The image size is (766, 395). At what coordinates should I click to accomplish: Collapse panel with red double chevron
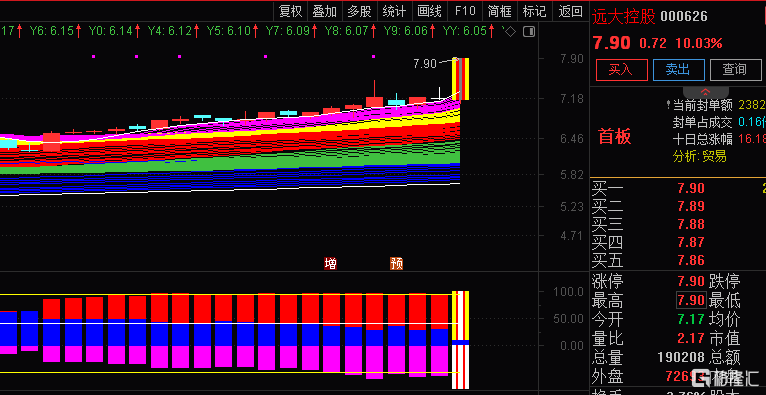click(705, 92)
